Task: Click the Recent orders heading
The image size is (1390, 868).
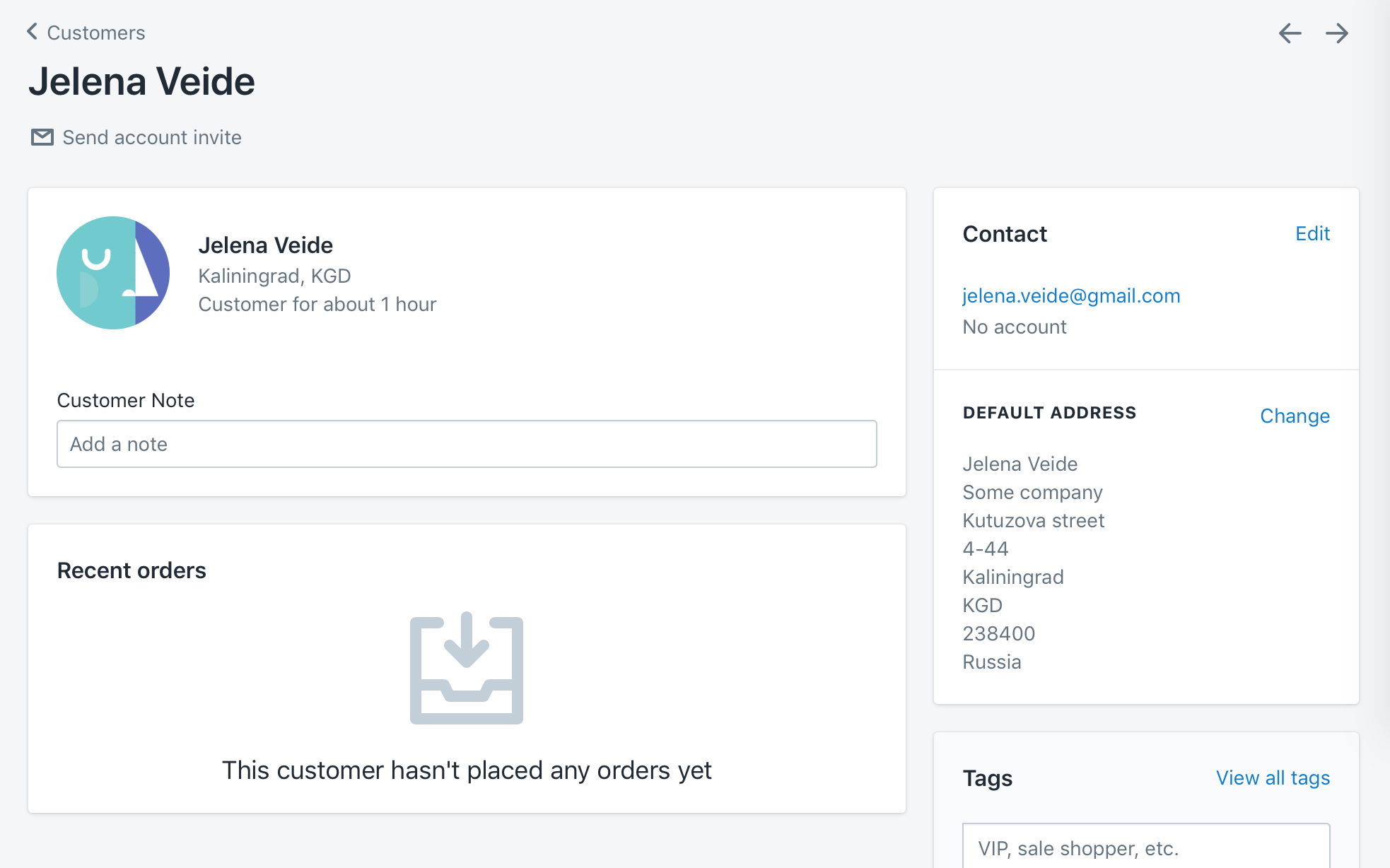Action: point(132,570)
